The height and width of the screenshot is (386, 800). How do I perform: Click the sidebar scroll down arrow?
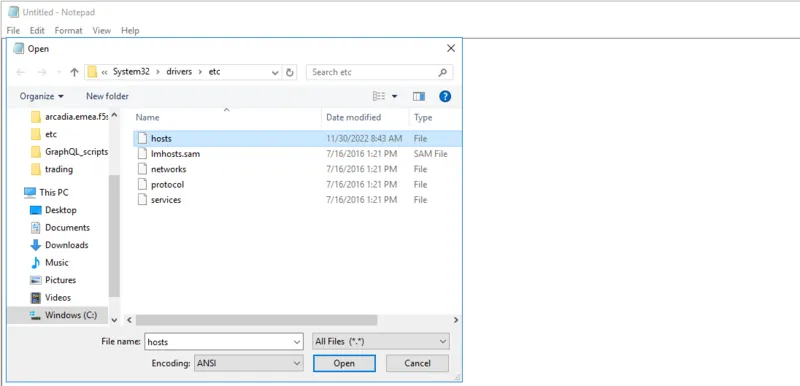tap(114, 320)
